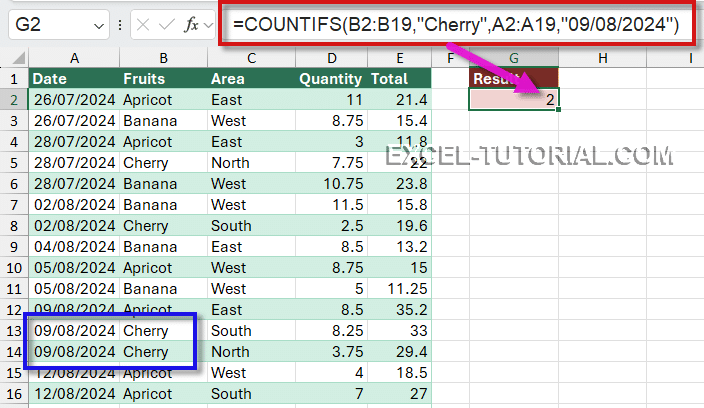
Task: Click the Area header cell
Action: [x=251, y=79]
